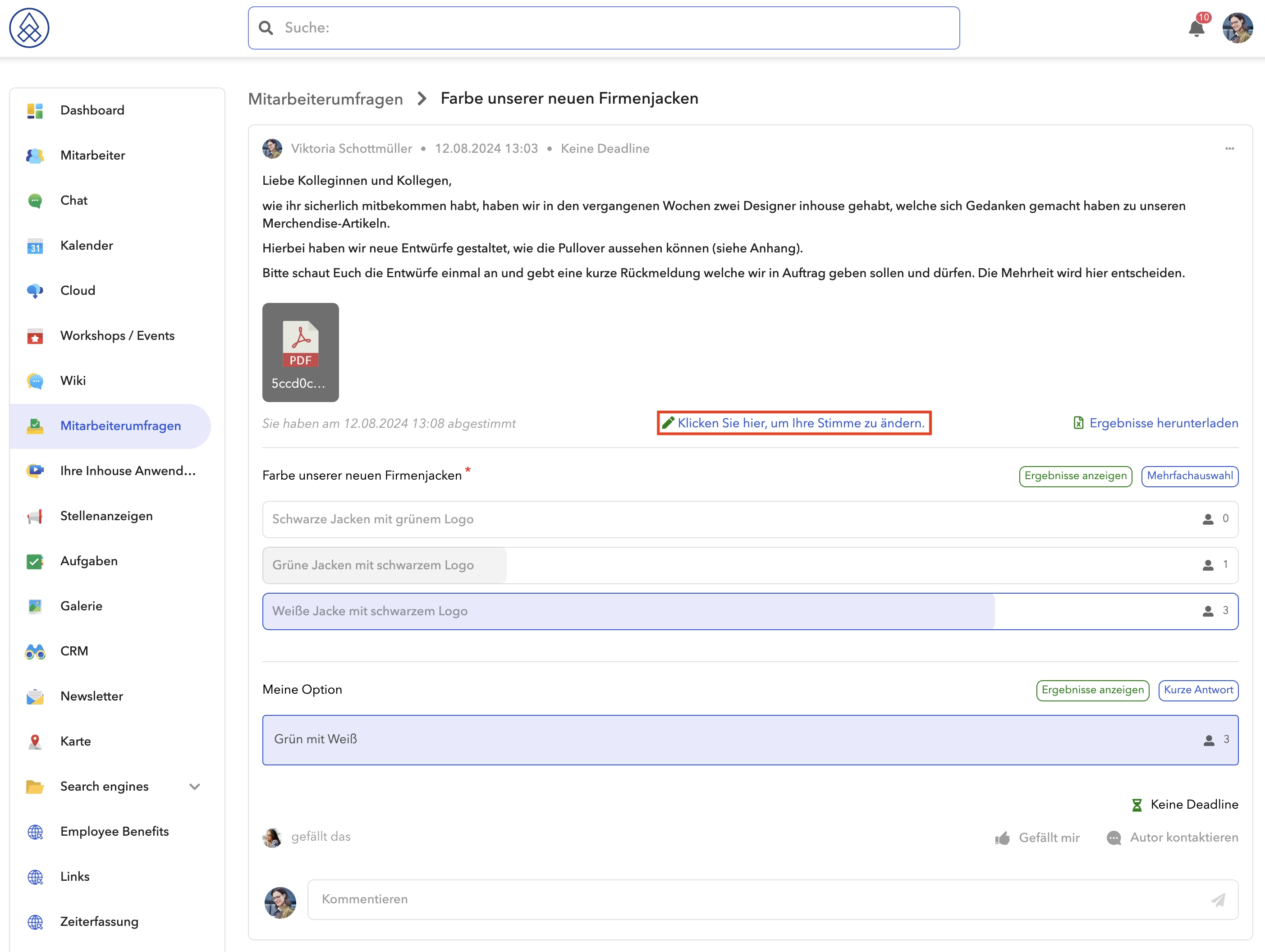Toggle option Weiße Jacke mit schwarzem Logo

(x=750, y=611)
